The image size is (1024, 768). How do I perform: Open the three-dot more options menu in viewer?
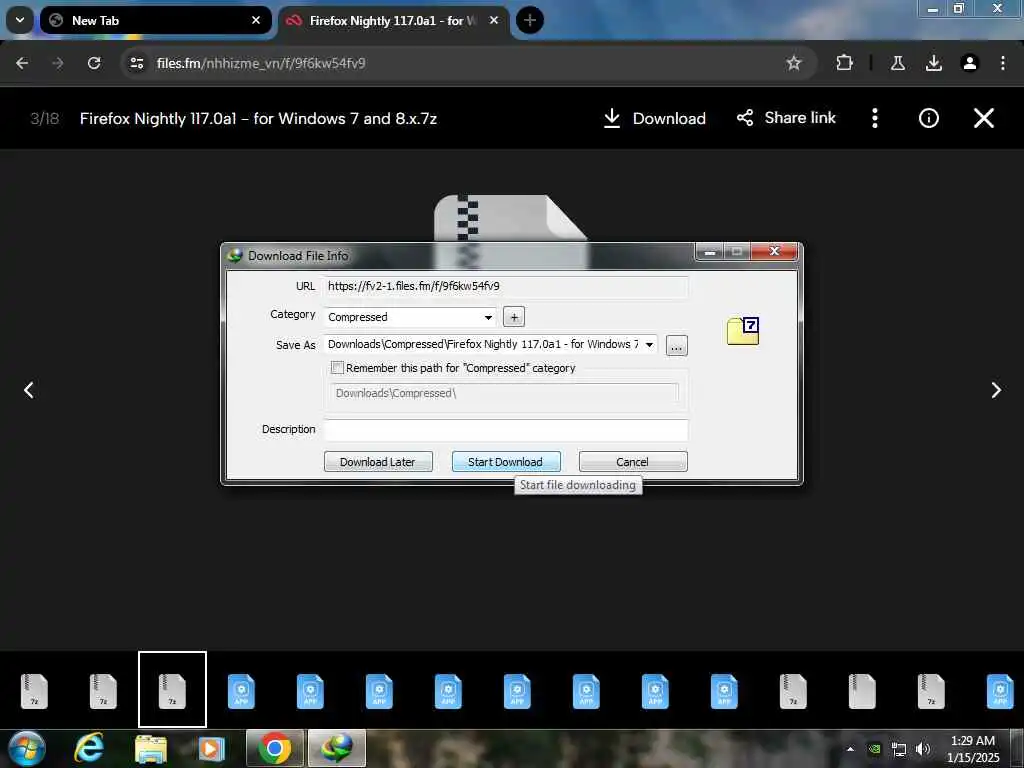[x=874, y=118]
